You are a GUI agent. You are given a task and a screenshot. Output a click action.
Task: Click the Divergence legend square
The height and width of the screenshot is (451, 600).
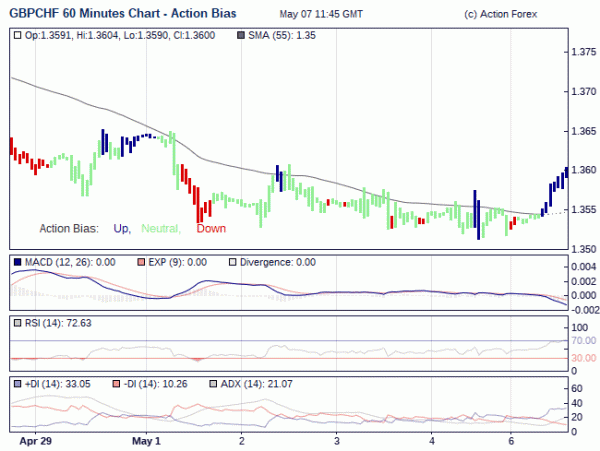tap(232, 262)
